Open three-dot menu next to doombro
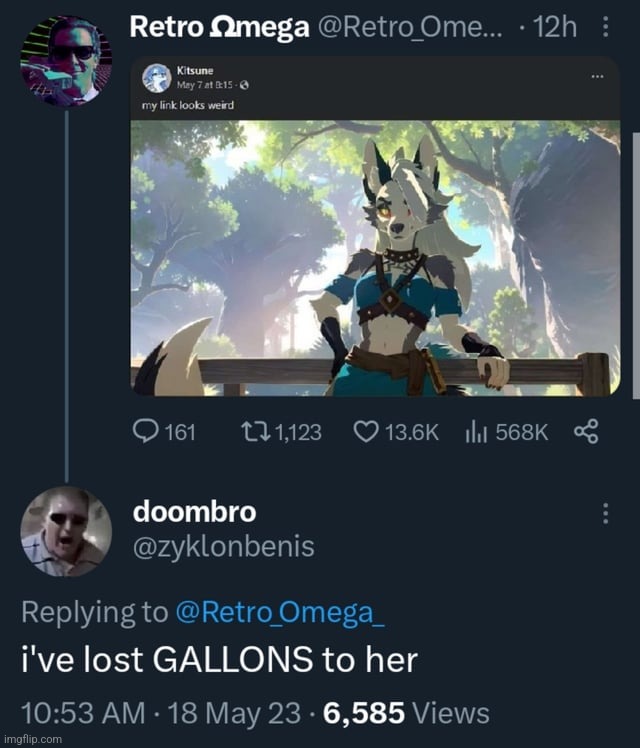The height and width of the screenshot is (748, 640). coord(605,513)
